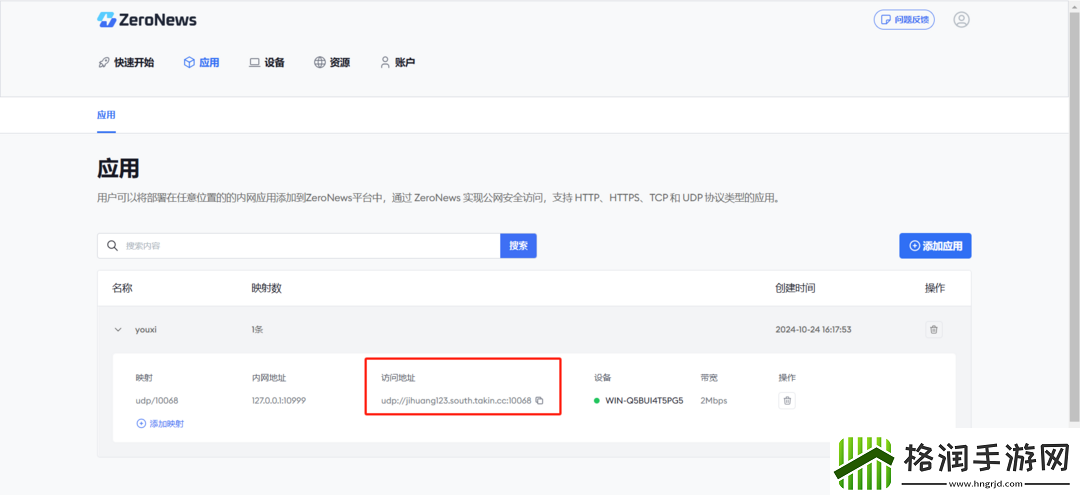The width and height of the screenshot is (1080, 495).
Task: Open the 账户 menu
Action: (x=397, y=62)
